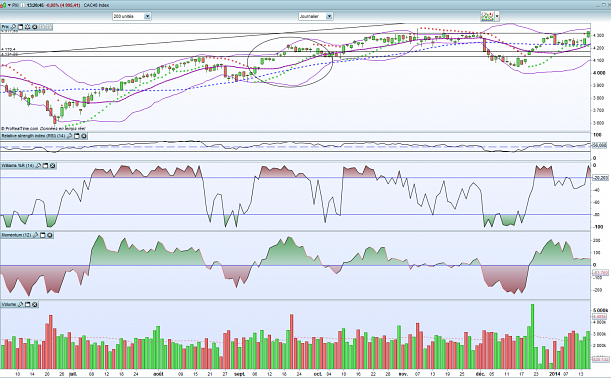This screenshot has height=378, width=611.
Task: Click last greyed icon in Prix toolbar
Action: [49, 27]
